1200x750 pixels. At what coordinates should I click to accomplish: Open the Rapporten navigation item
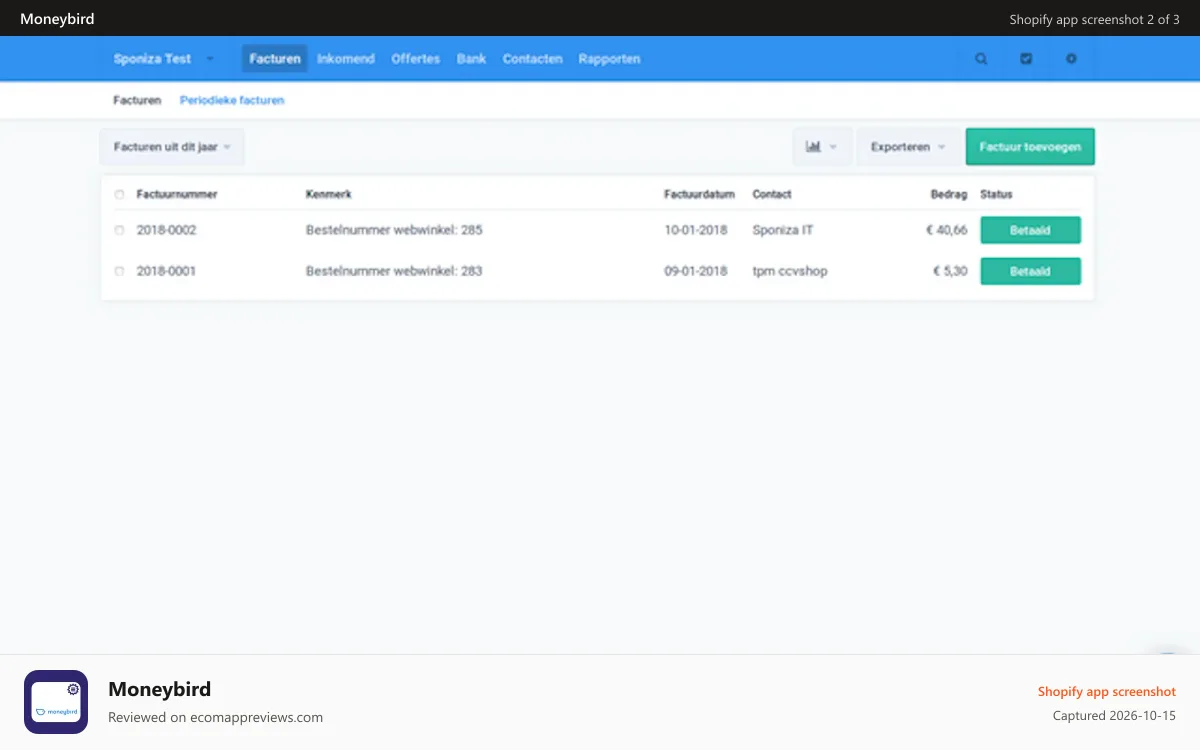click(609, 59)
